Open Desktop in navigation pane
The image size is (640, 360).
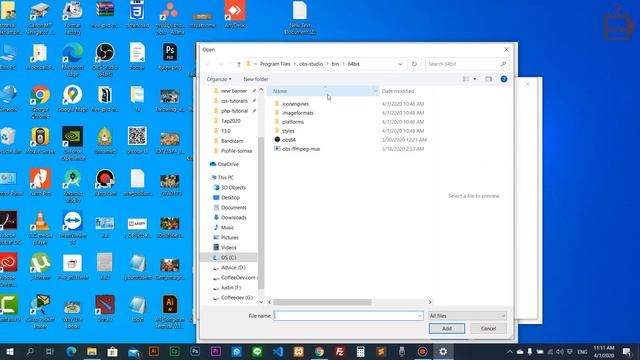230,198
